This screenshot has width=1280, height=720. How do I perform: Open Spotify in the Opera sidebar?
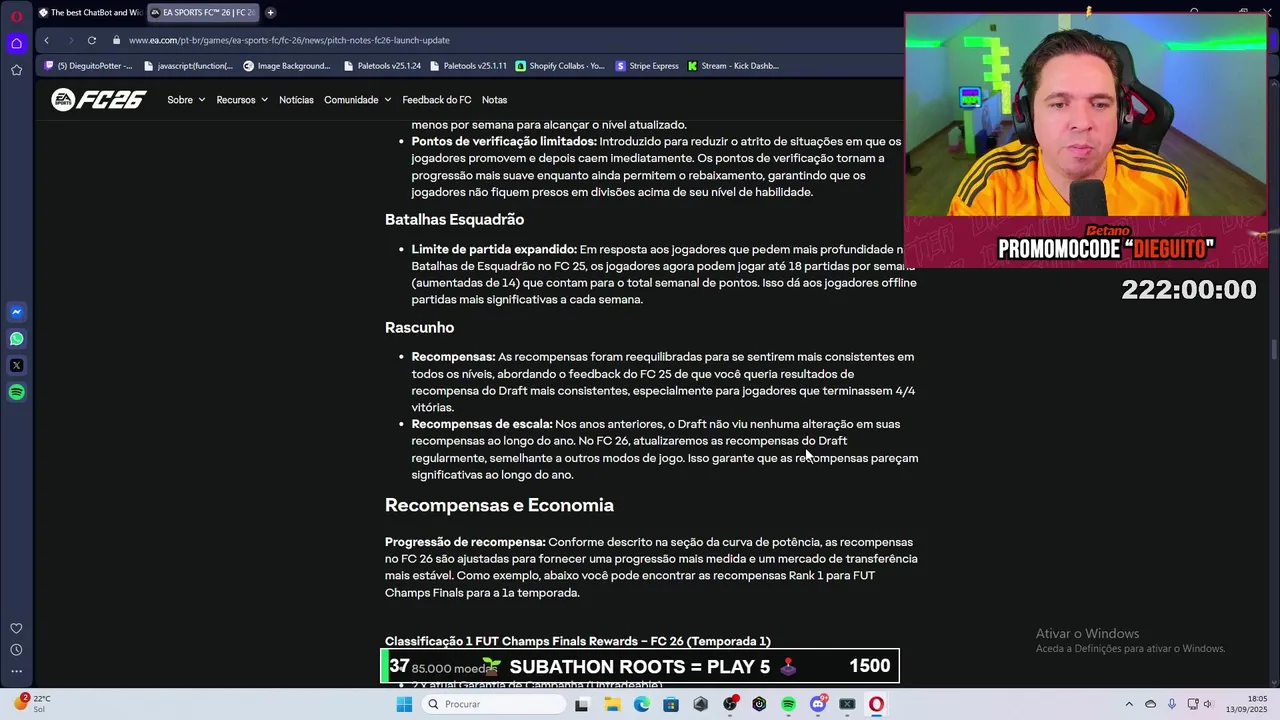(x=16, y=392)
